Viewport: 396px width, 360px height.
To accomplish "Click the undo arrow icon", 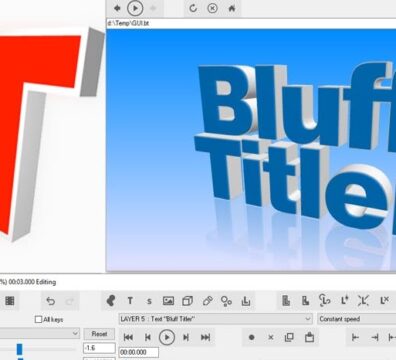I will pos(51,301).
